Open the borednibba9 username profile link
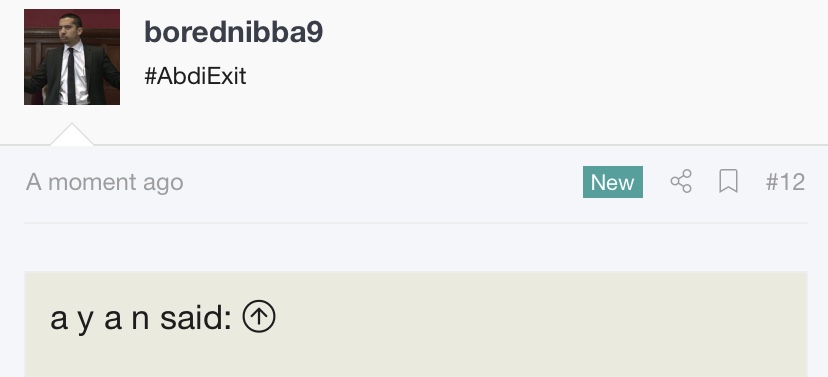 tap(233, 32)
